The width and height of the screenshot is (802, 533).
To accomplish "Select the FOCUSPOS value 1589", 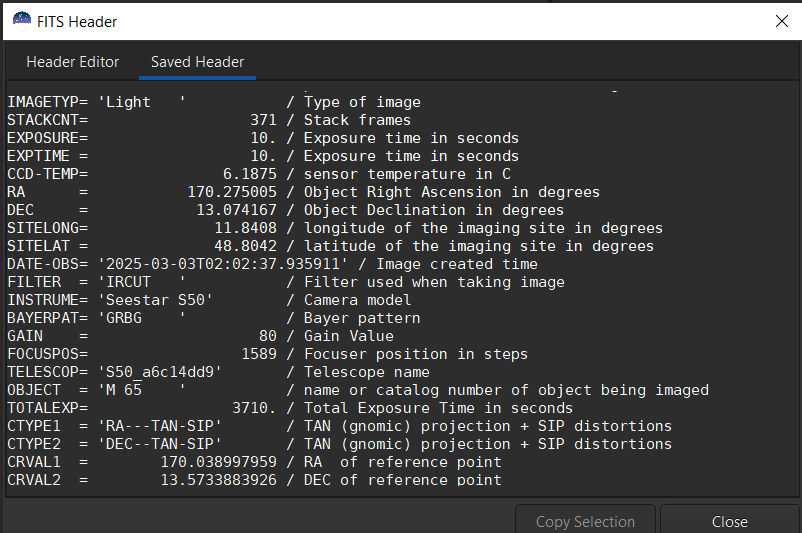I will pyautogui.click(x=259, y=354).
